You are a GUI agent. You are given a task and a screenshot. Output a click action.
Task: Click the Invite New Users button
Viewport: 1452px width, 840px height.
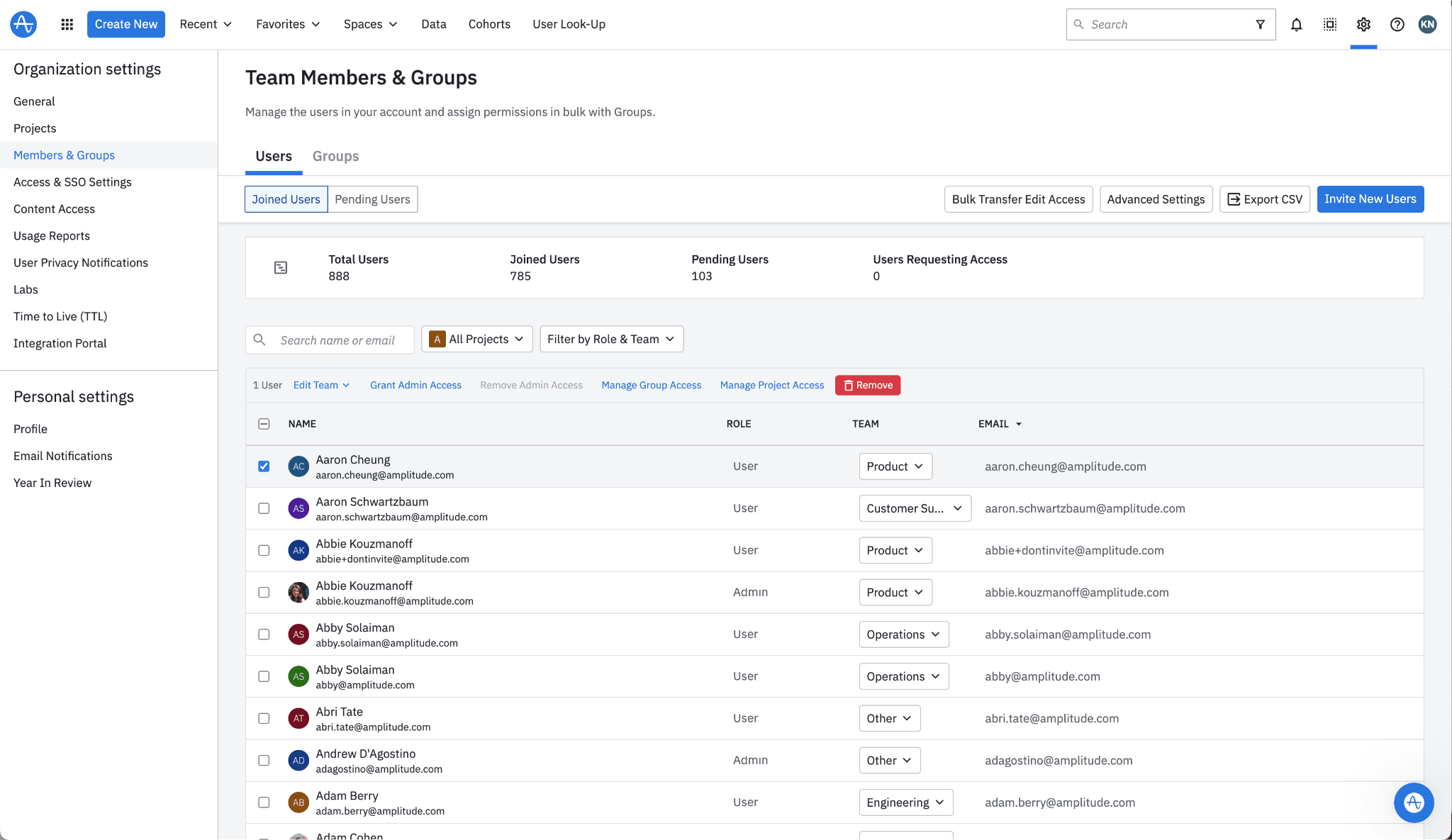tap(1369, 198)
